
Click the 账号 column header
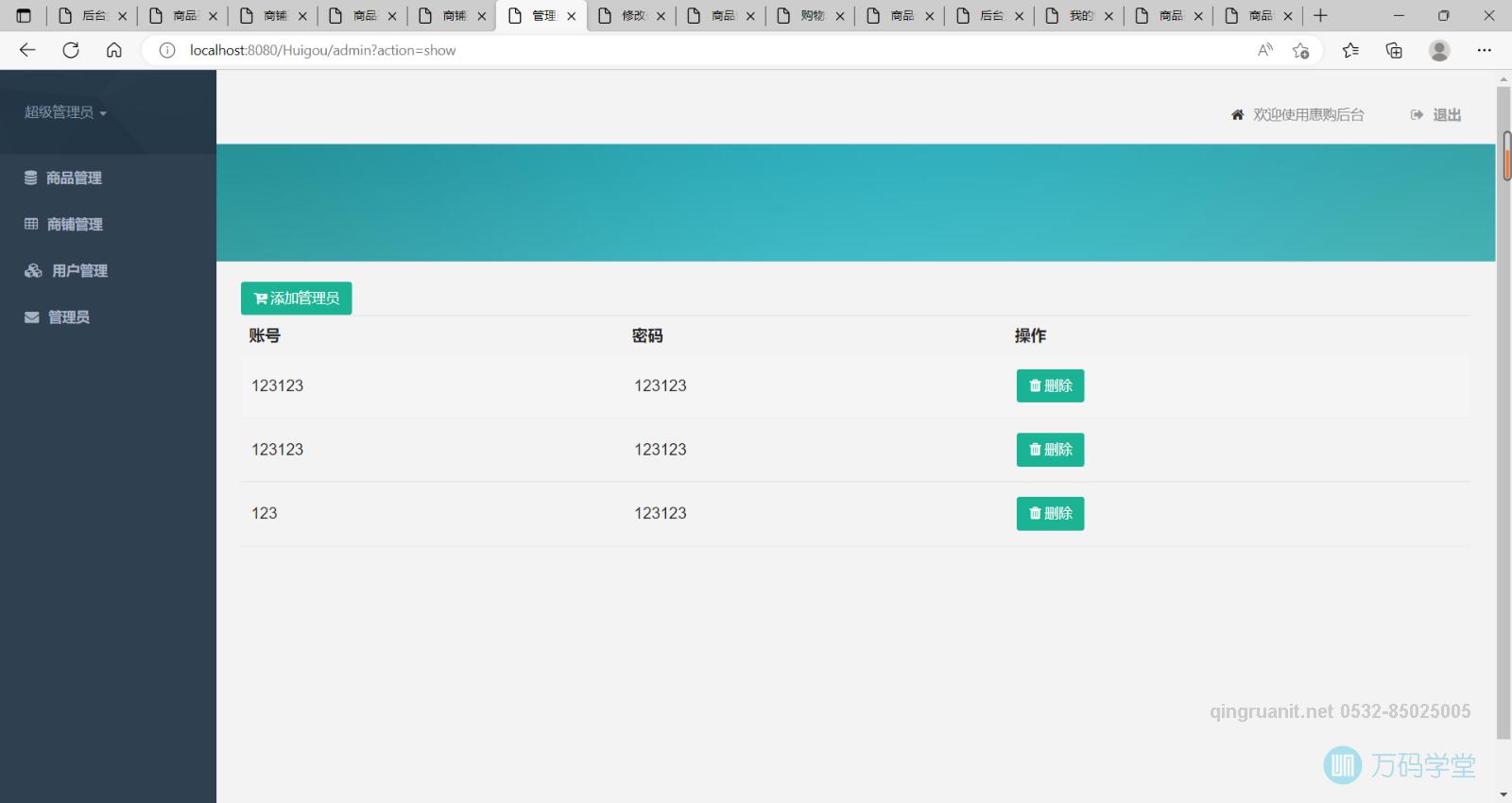click(x=265, y=335)
